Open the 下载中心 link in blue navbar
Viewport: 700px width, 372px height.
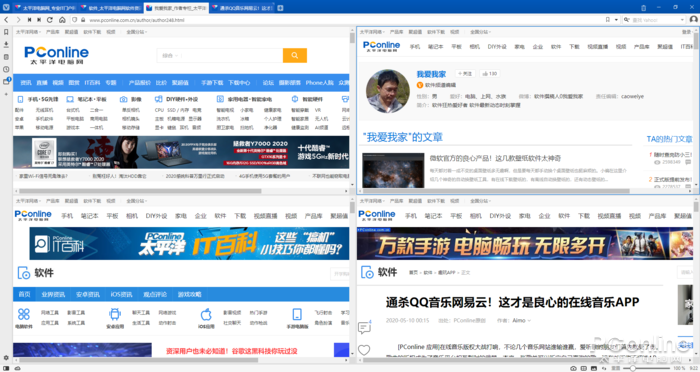coord(239,83)
